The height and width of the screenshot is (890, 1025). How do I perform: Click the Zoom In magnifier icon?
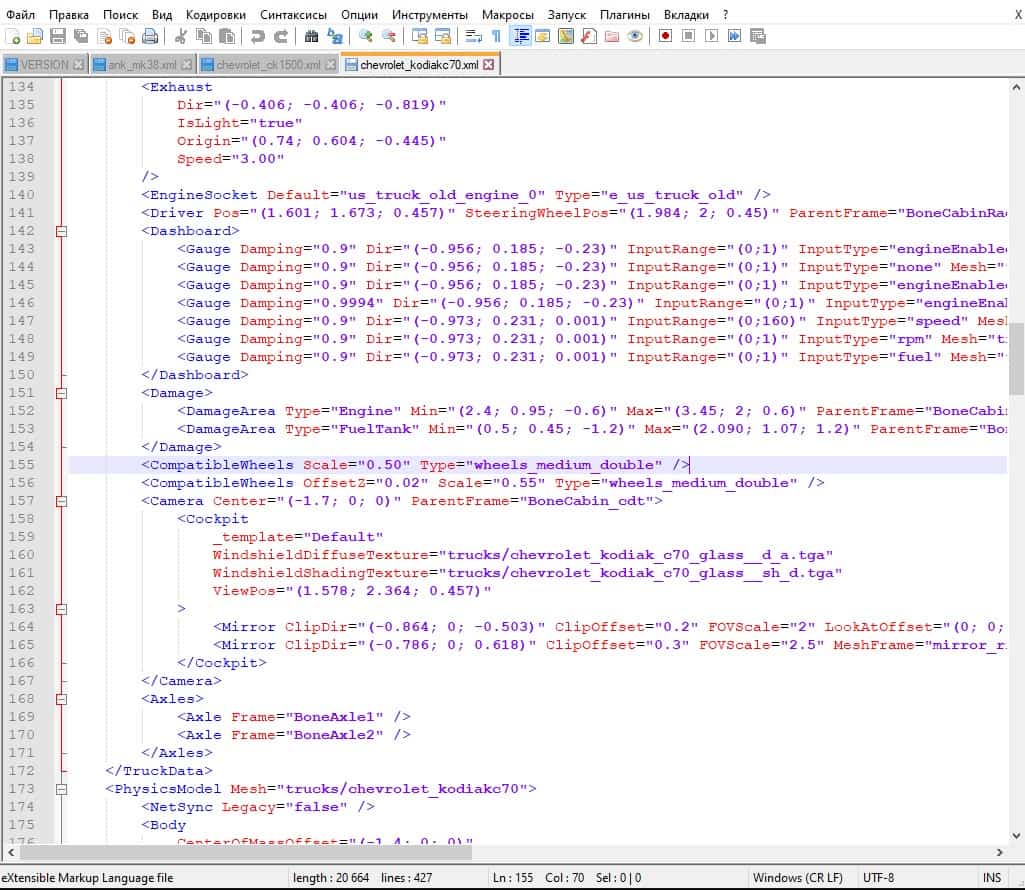(366, 37)
